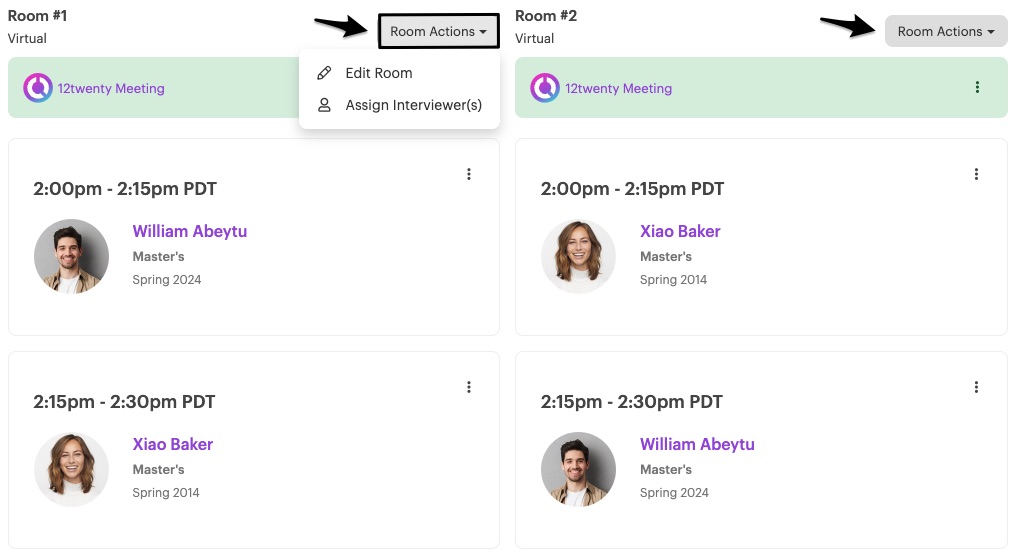
Task: Click Spring 2014 under Xiao Baker in Room #2
Action: 673,280
